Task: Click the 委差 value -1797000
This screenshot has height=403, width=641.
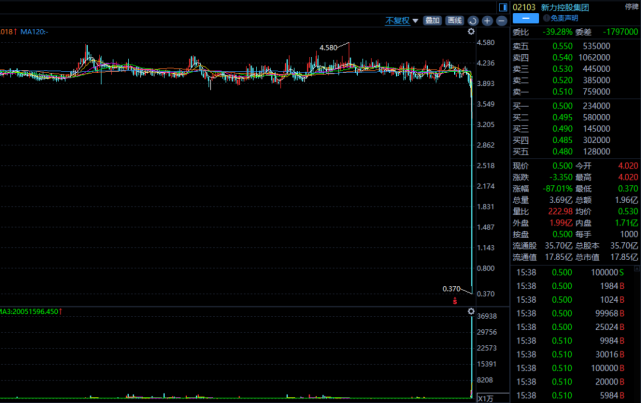Action: [x=620, y=32]
